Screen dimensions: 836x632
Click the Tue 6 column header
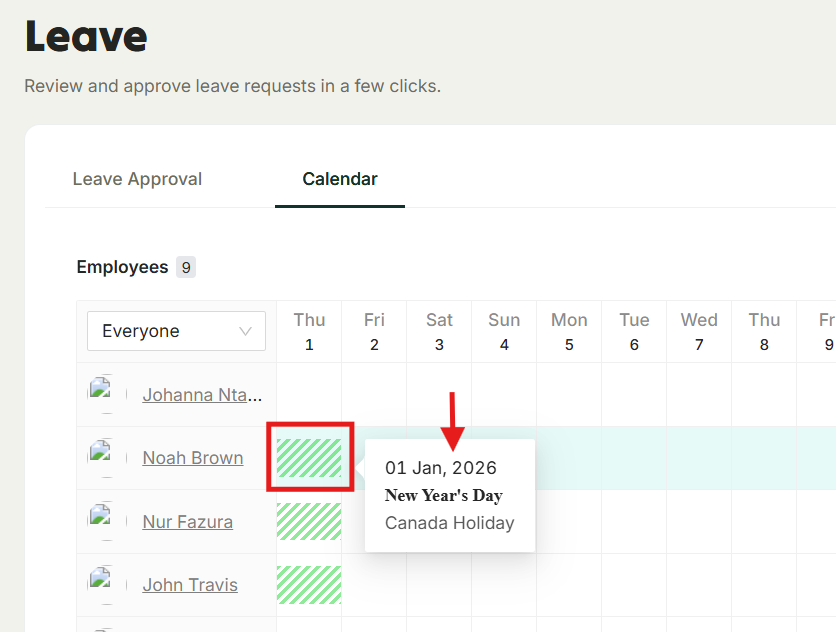click(x=634, y=332)
